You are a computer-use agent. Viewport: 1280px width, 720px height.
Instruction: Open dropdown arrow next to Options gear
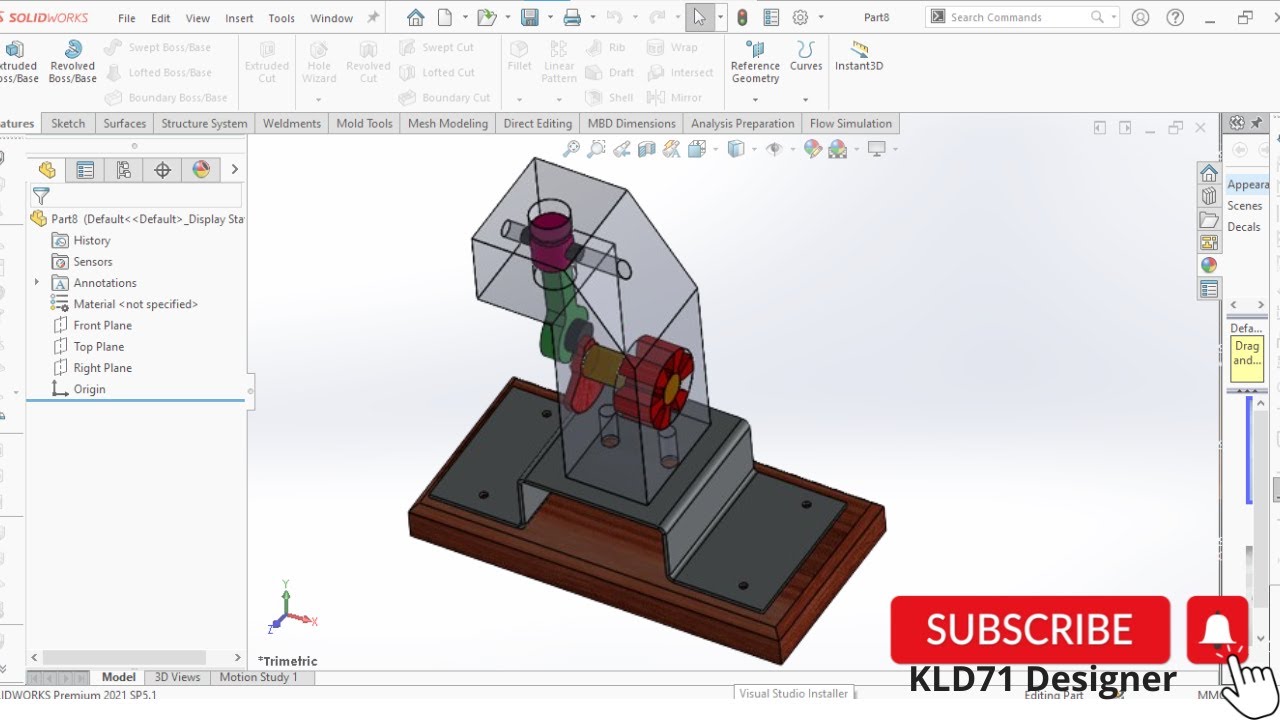pos(821,17)
